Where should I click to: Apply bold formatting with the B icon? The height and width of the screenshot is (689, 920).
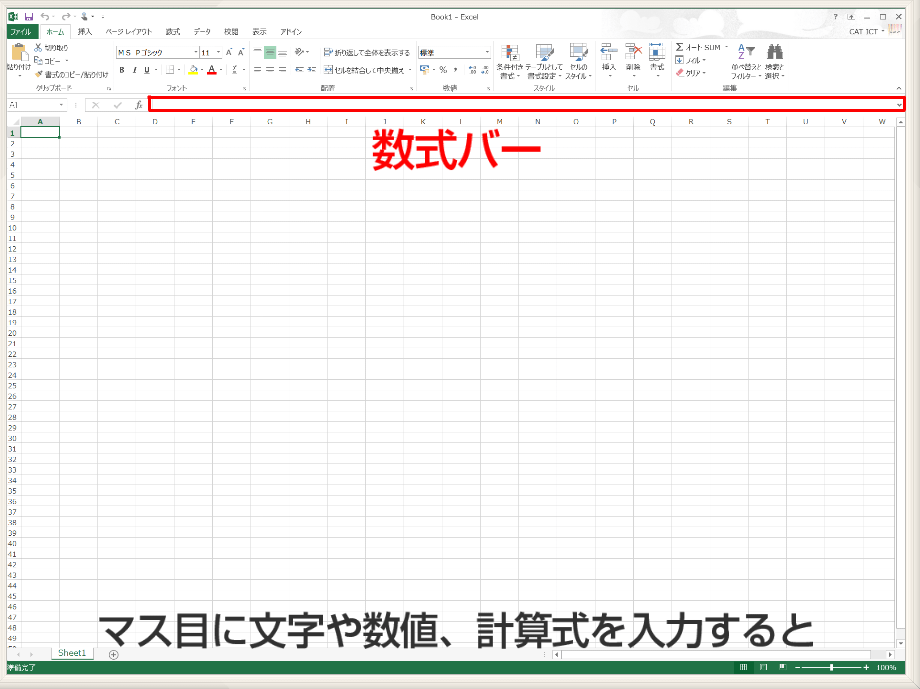(x=121, y=69)
